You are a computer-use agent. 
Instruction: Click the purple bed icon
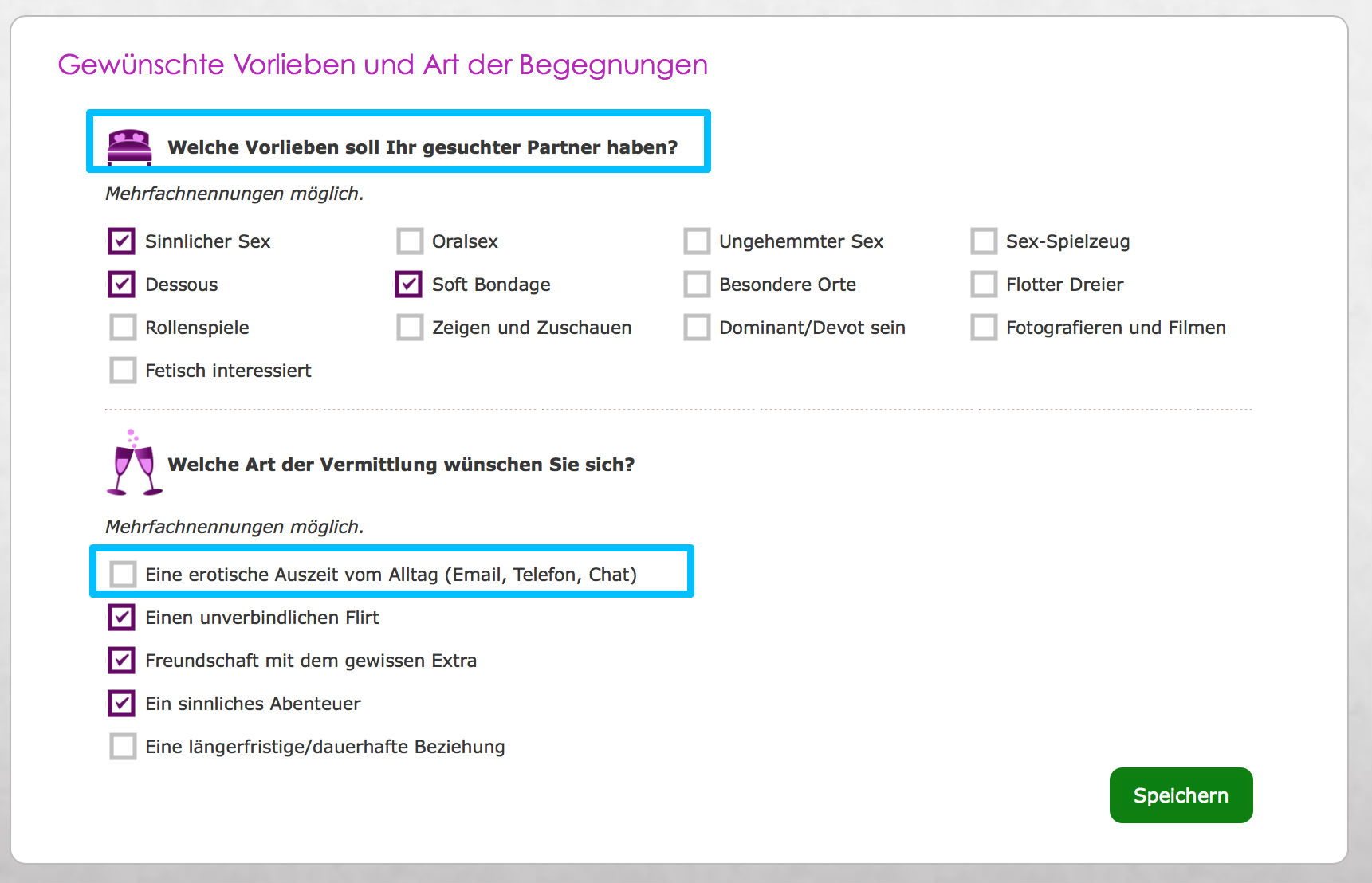tap(129, 147)
